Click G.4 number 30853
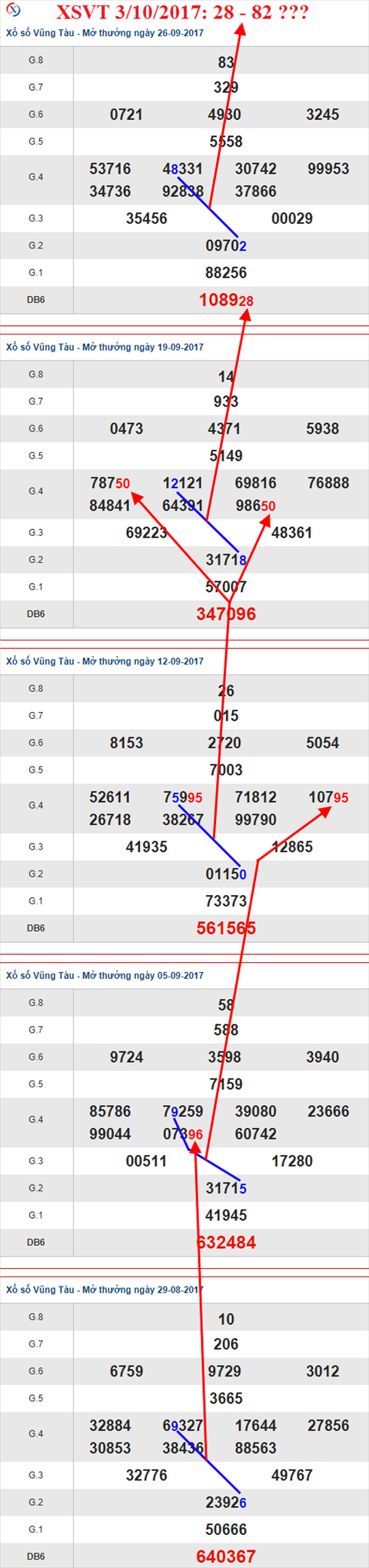369x1568 pixels. point(110,1448)
